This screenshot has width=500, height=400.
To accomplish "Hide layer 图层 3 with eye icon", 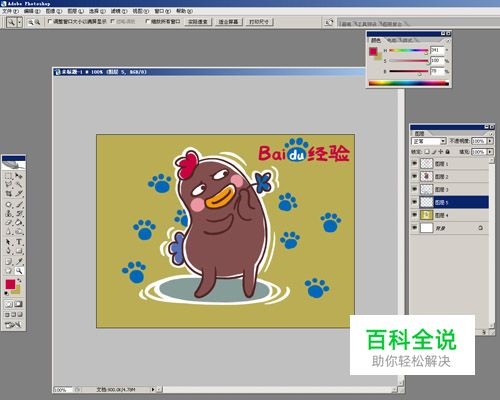I will (414, 189).
